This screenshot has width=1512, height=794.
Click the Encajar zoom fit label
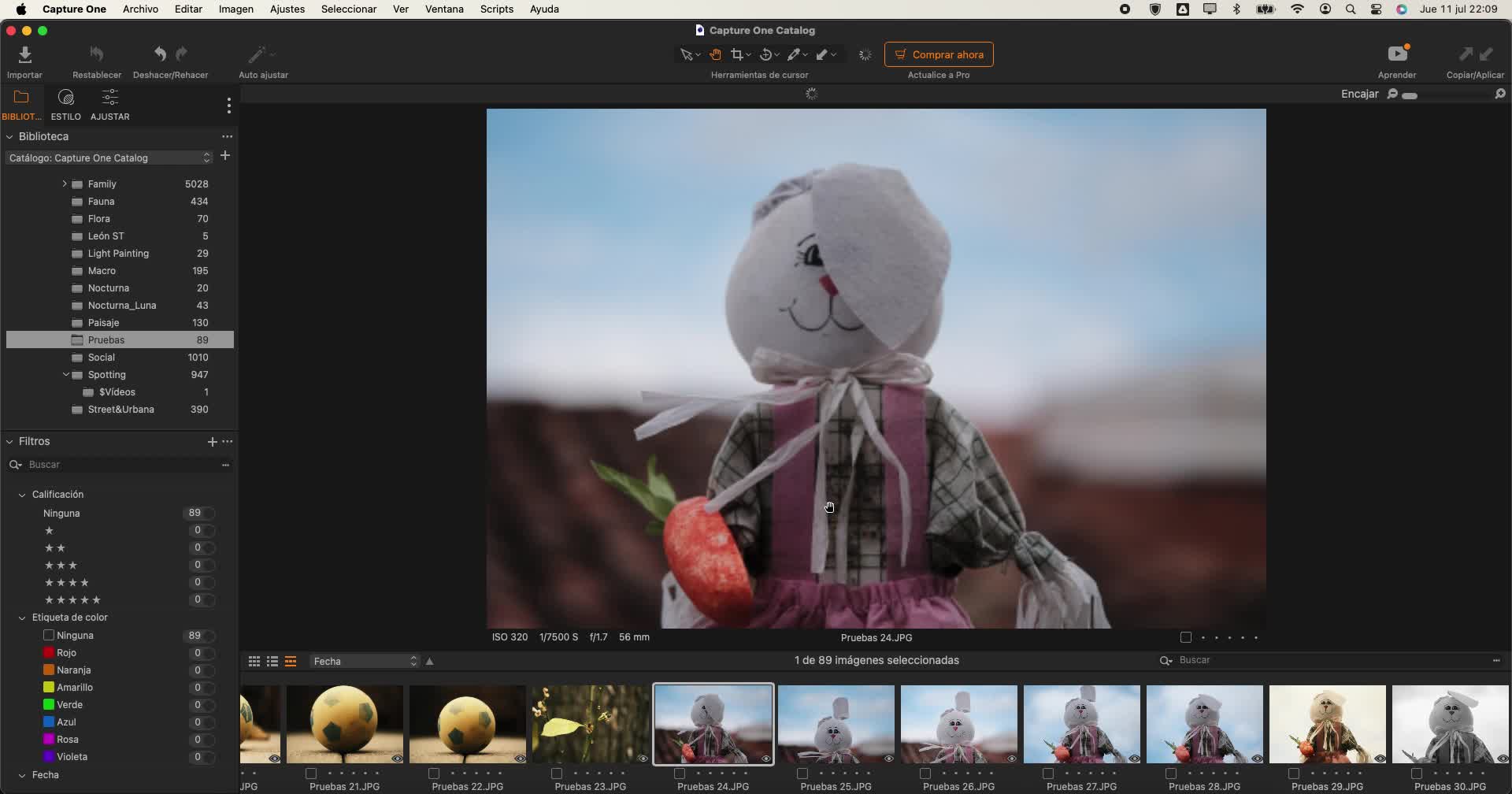(x=1360, y=94)
